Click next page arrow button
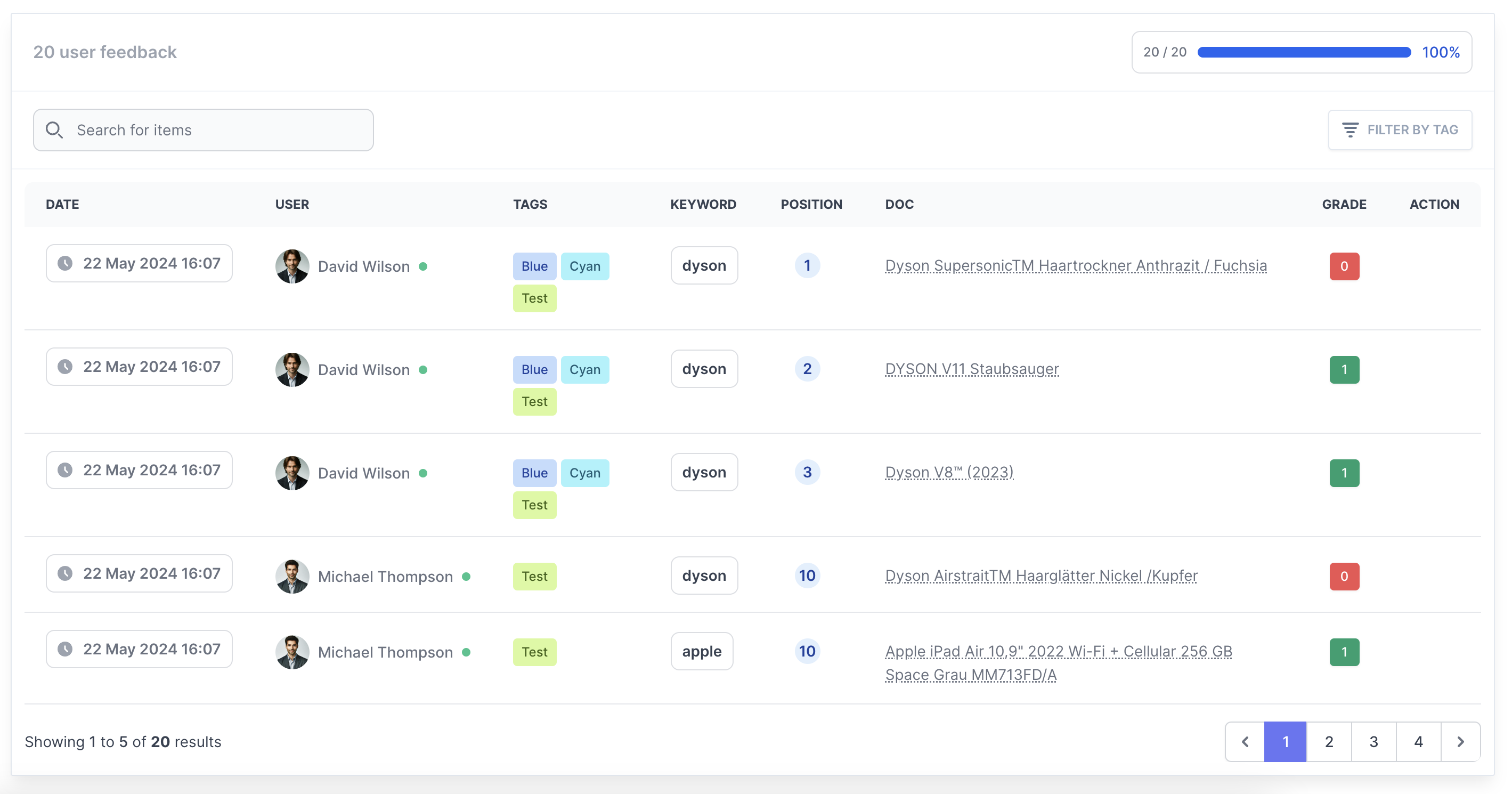 [1462, 741]
